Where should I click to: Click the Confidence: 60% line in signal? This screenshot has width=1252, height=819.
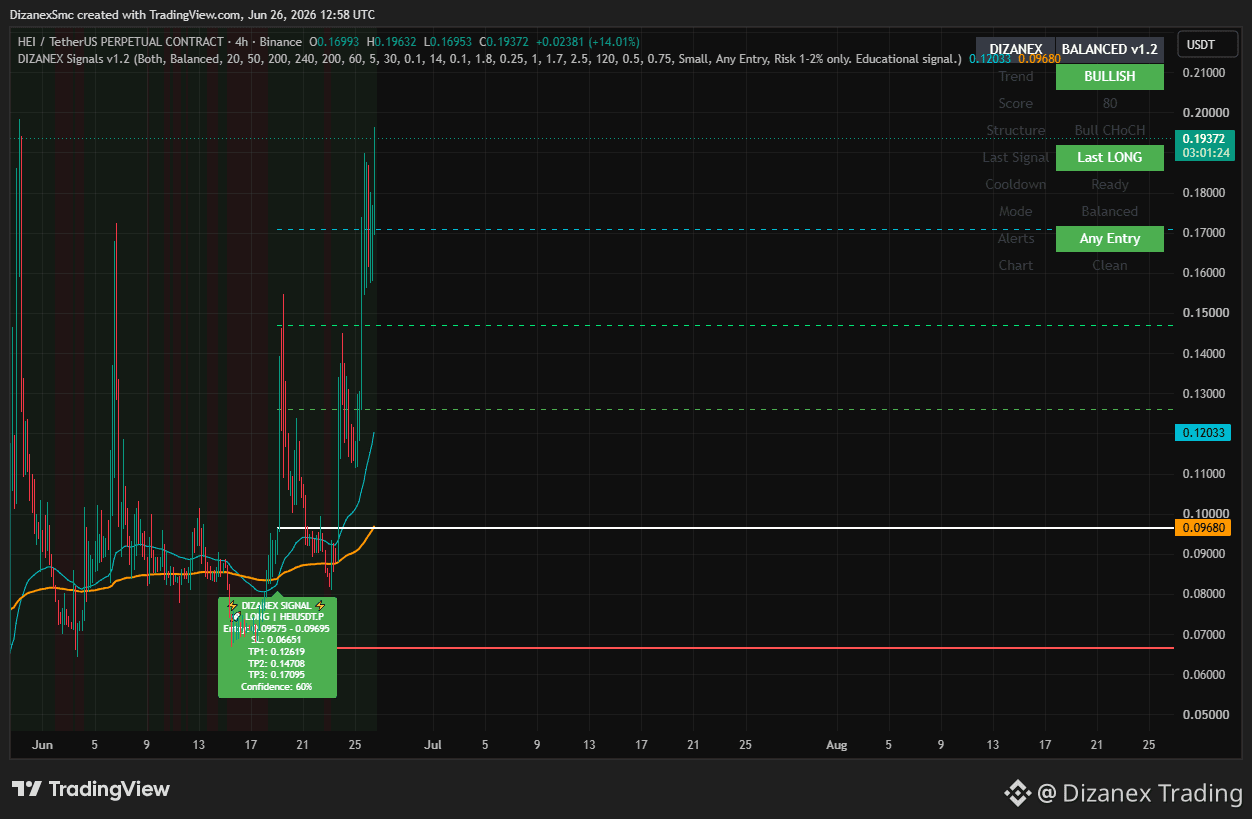[276, 687]
